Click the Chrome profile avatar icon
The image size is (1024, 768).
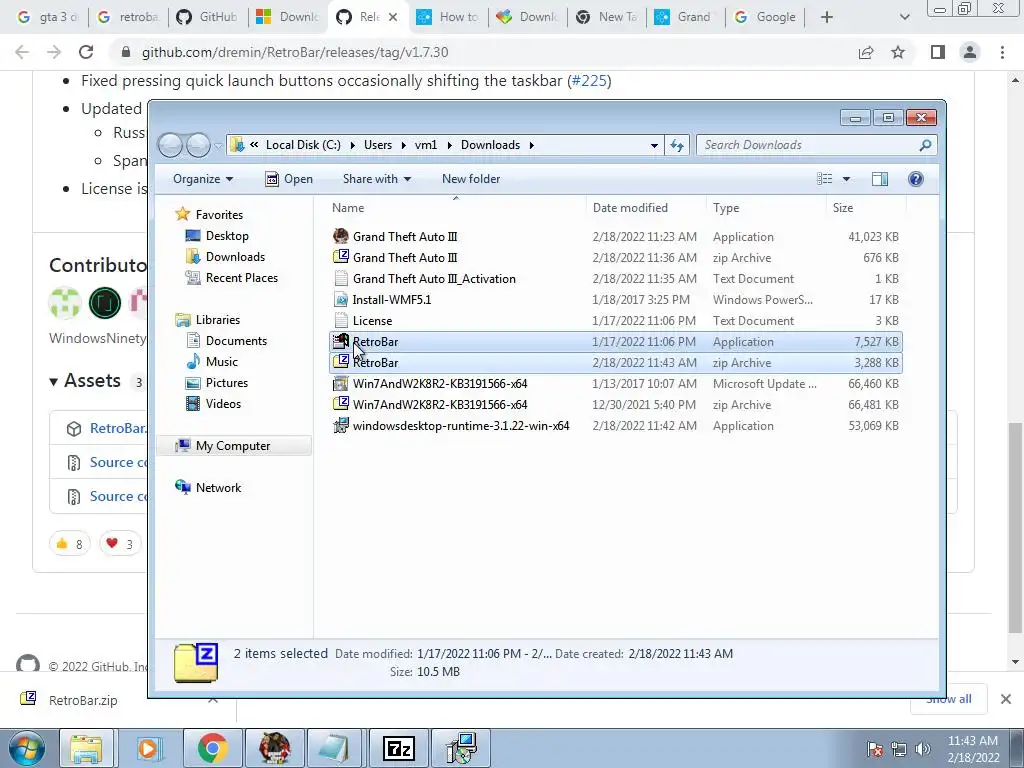point(970,52)
